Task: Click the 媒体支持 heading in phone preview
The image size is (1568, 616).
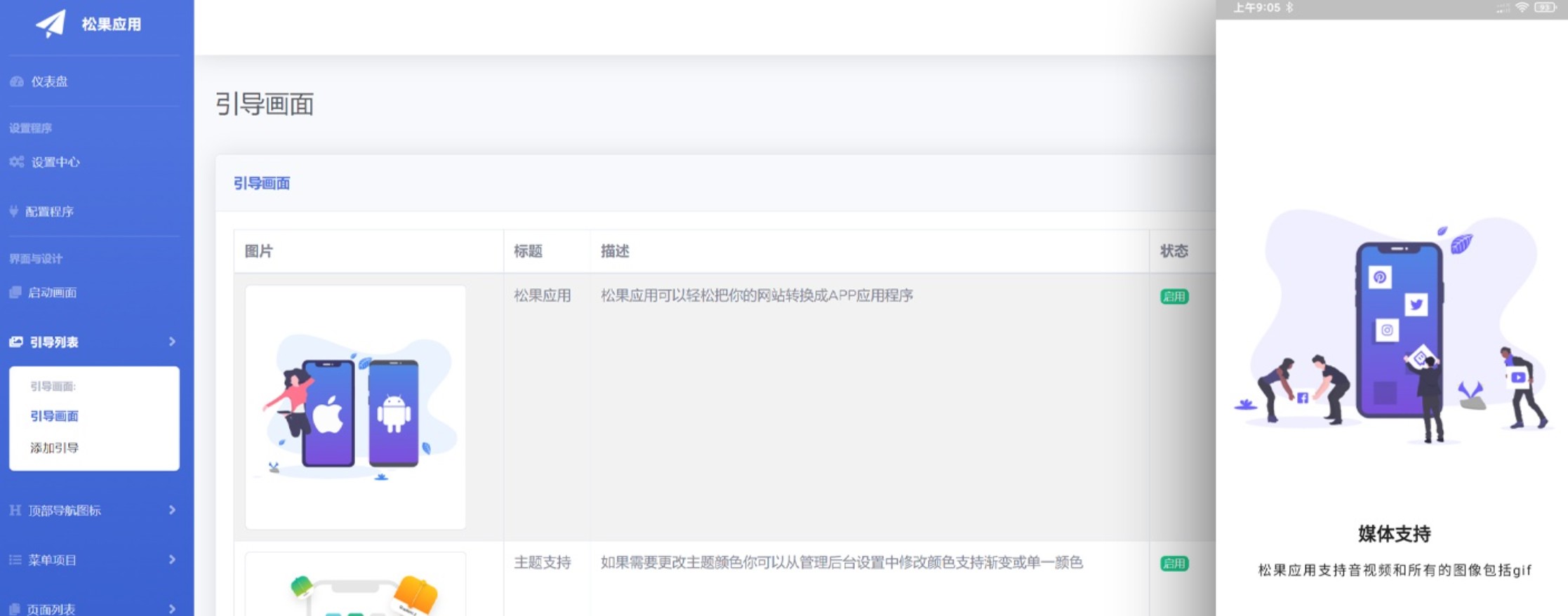Action: pos(1394,534)
